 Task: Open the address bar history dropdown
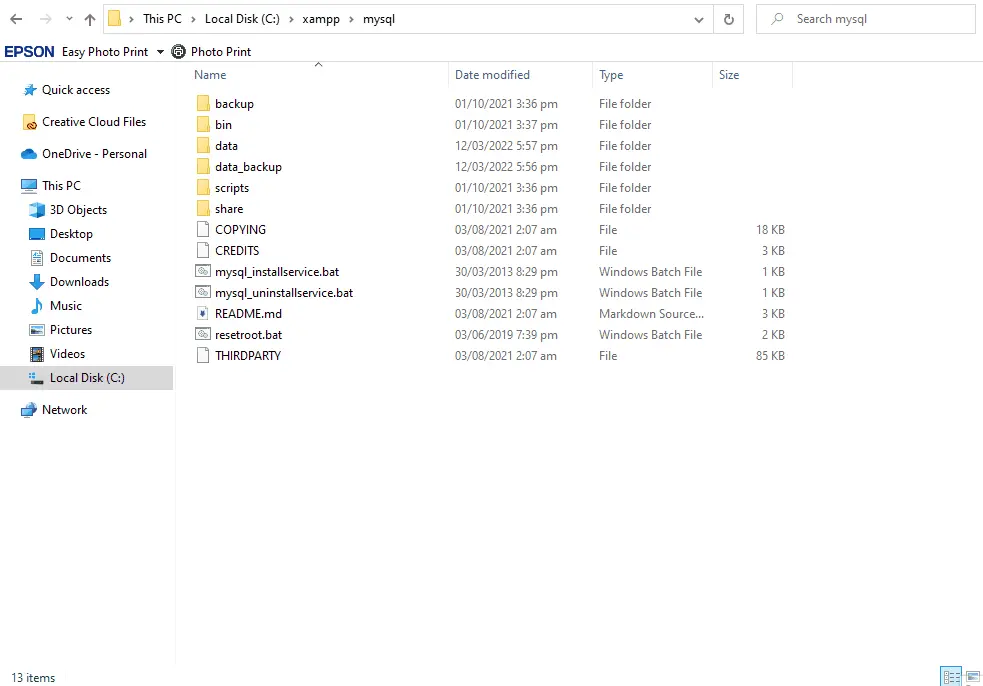tap(699, 19)
